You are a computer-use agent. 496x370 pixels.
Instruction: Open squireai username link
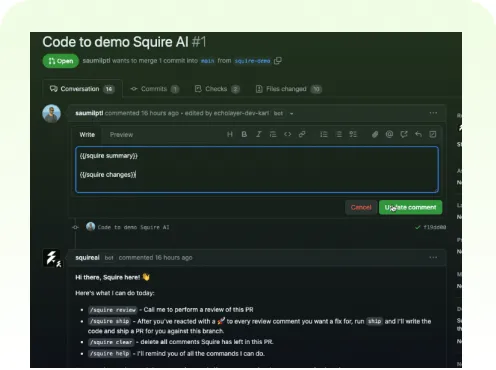click(x=87, y=258)
